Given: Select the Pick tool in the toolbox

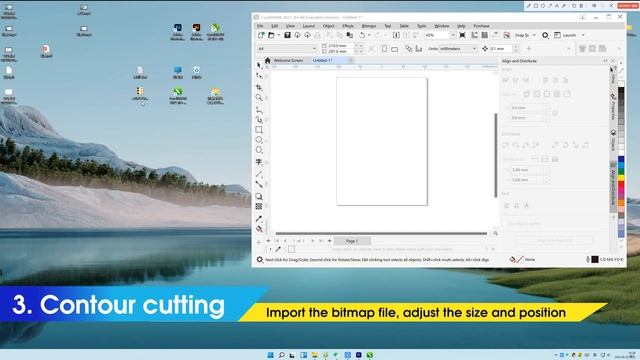Looking at the screenshot, I should tap(259, 65).
